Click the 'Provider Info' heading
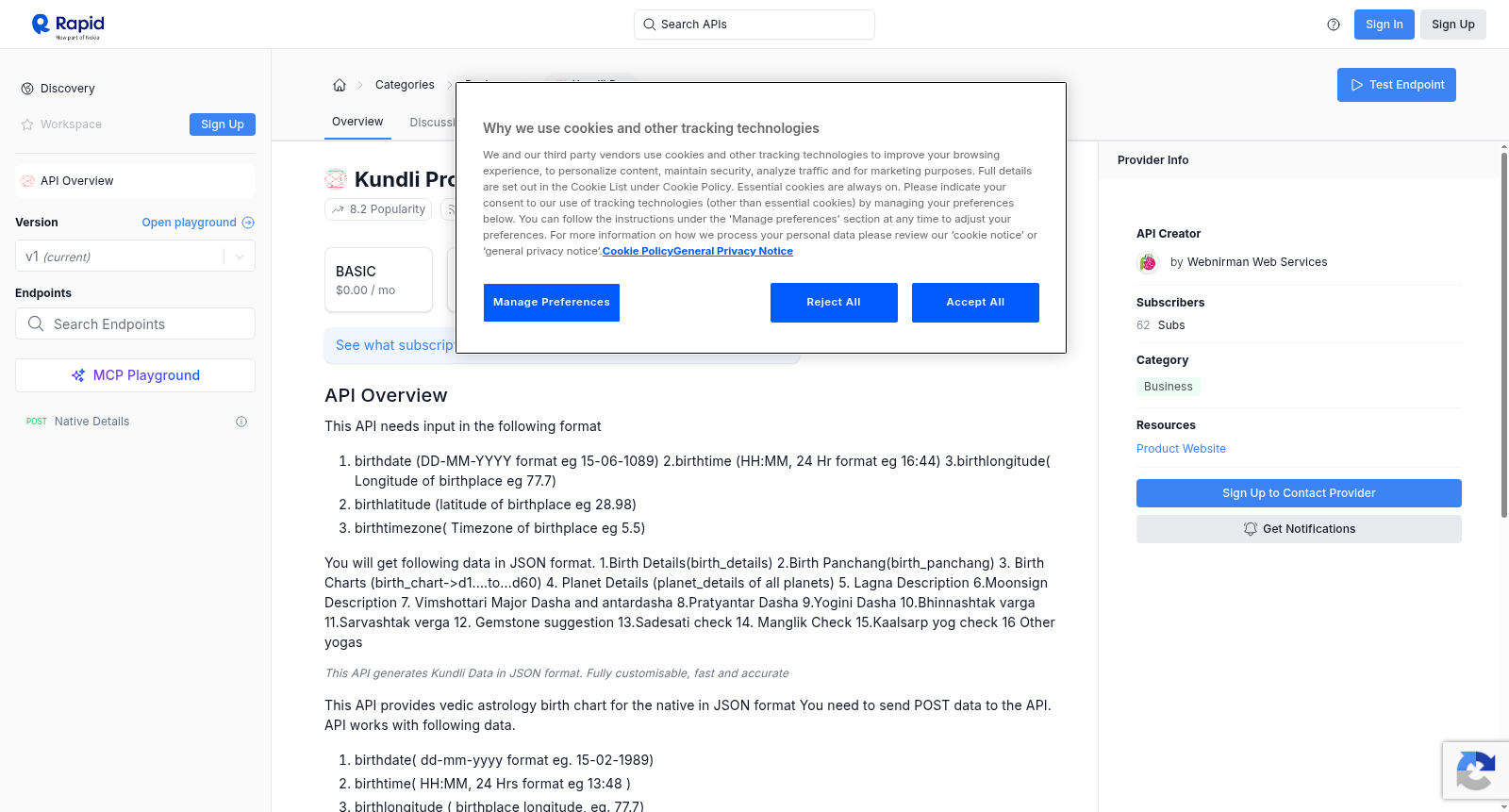Viewport: 1509px width, 812px height. pyautogui.click(x=1152, y=160)
